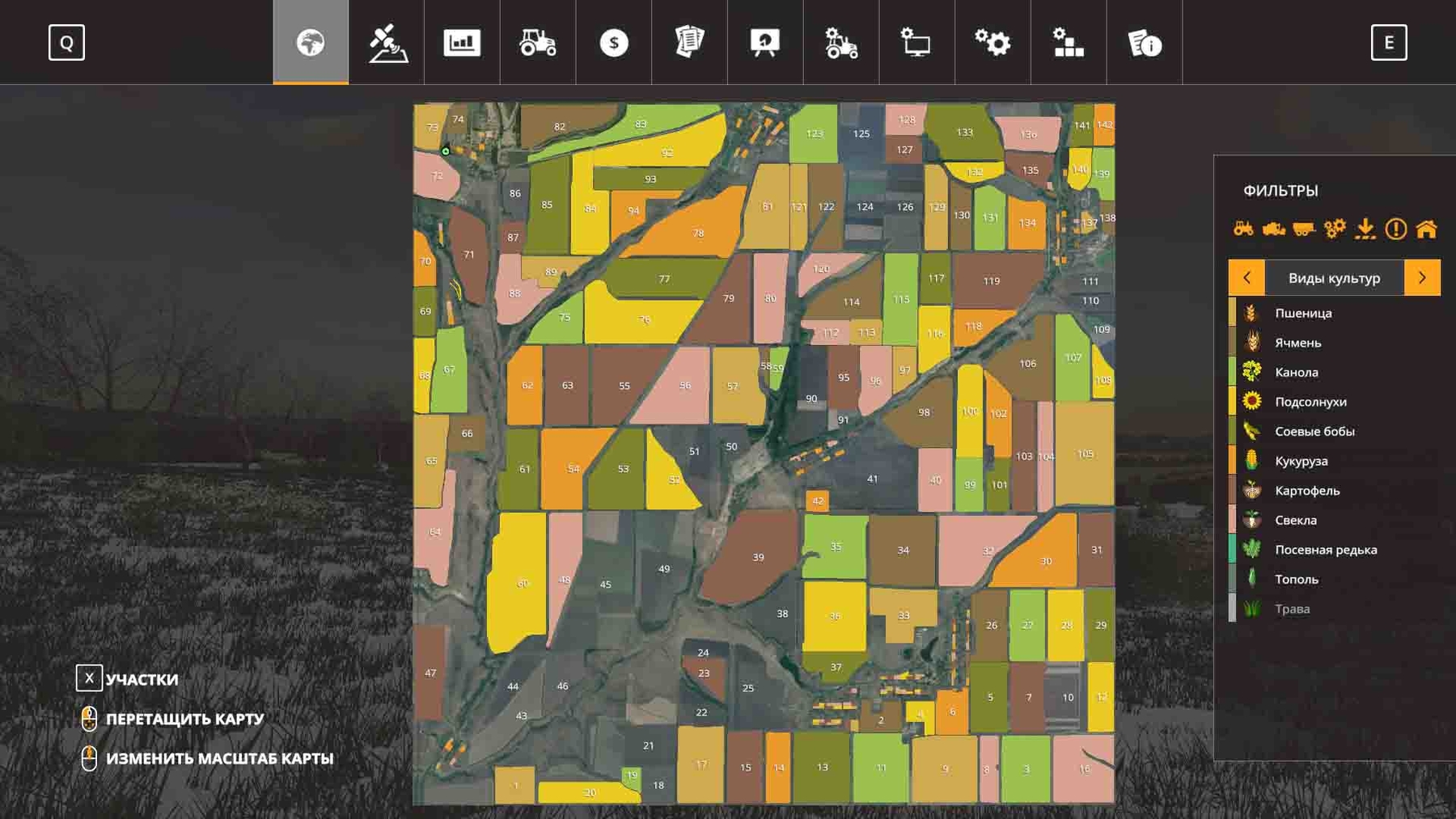Screen dimensions: 1456x819
Task: Toggle the exclamation mark filter icon
Action: (1395, 229)
